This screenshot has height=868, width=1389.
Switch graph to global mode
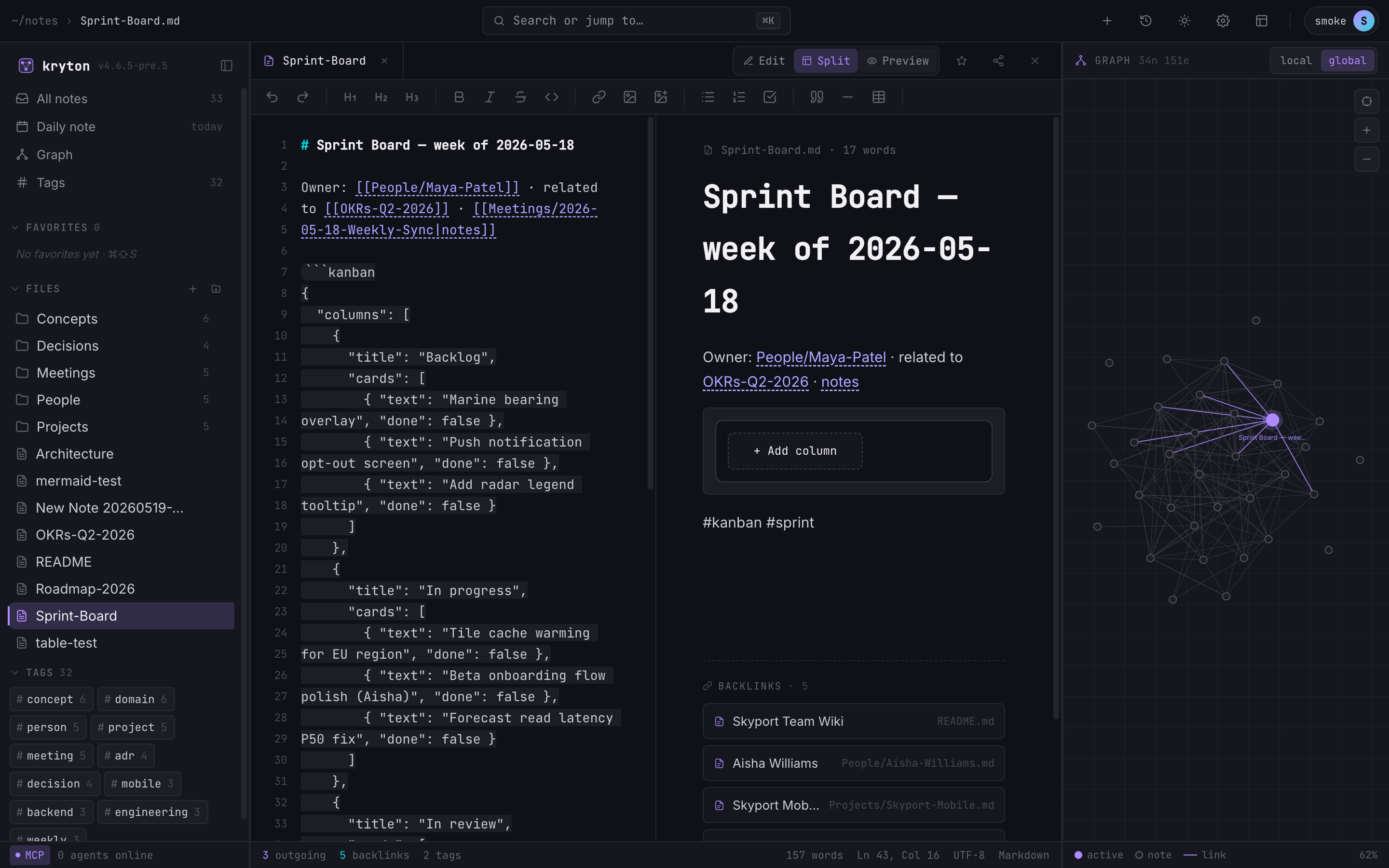1347,60
